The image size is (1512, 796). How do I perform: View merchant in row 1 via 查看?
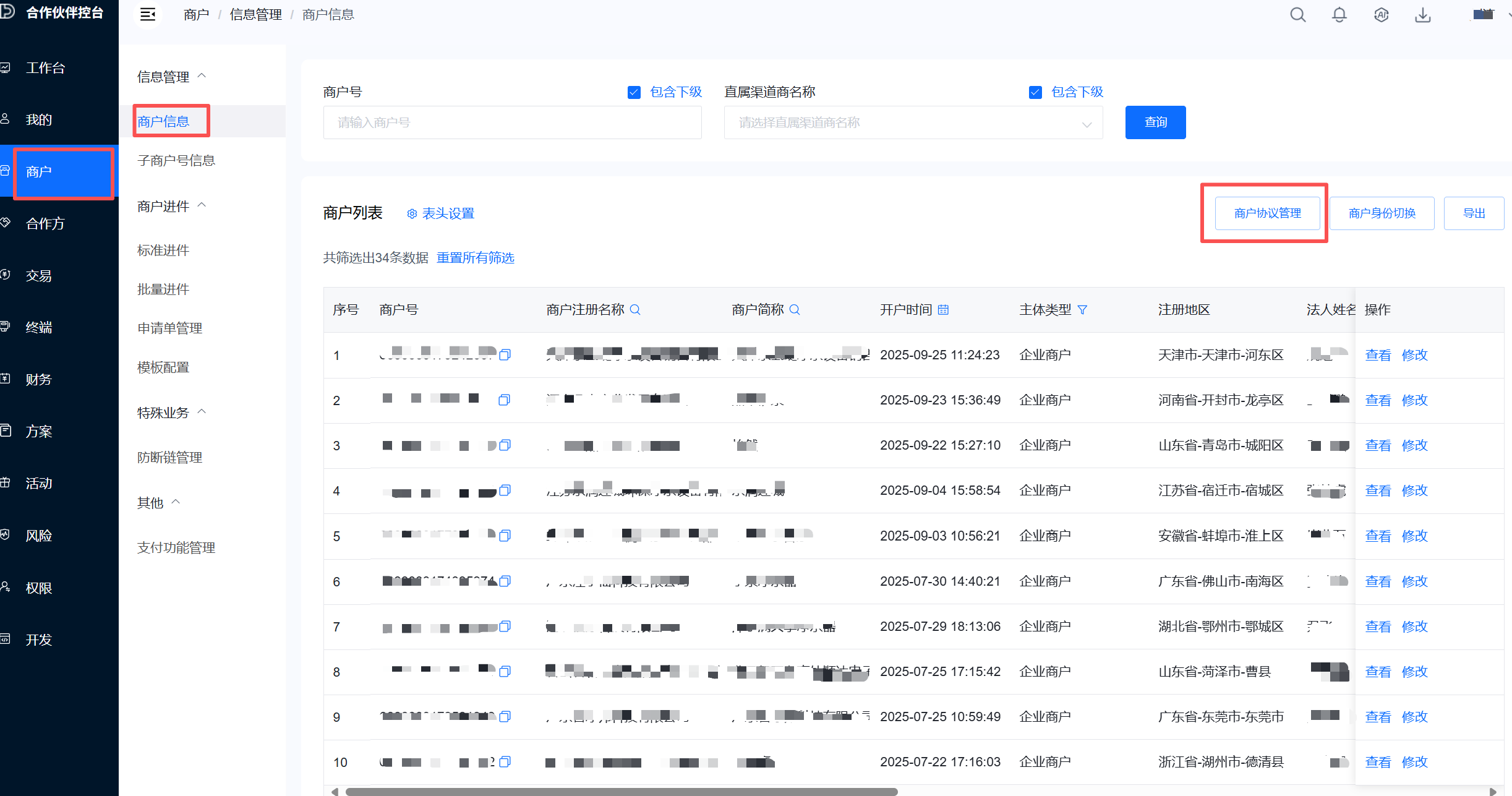point(1378,355)
